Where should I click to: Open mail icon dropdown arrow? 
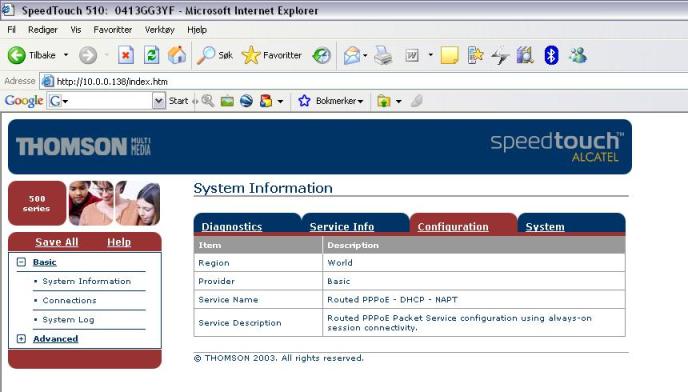pos(365,55)
